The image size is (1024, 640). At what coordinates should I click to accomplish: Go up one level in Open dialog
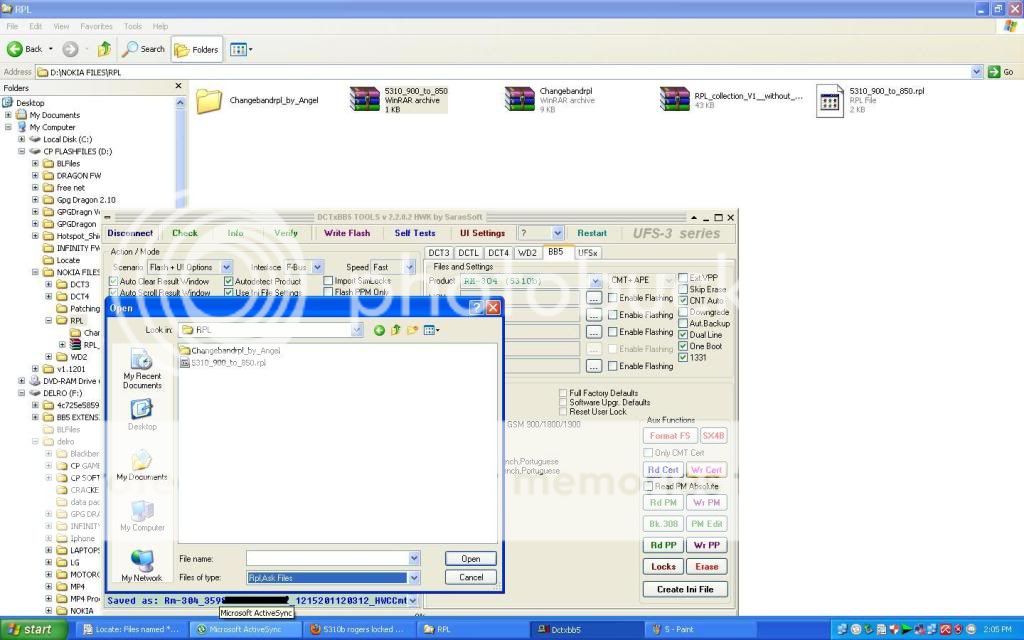[x=396, y=330]
